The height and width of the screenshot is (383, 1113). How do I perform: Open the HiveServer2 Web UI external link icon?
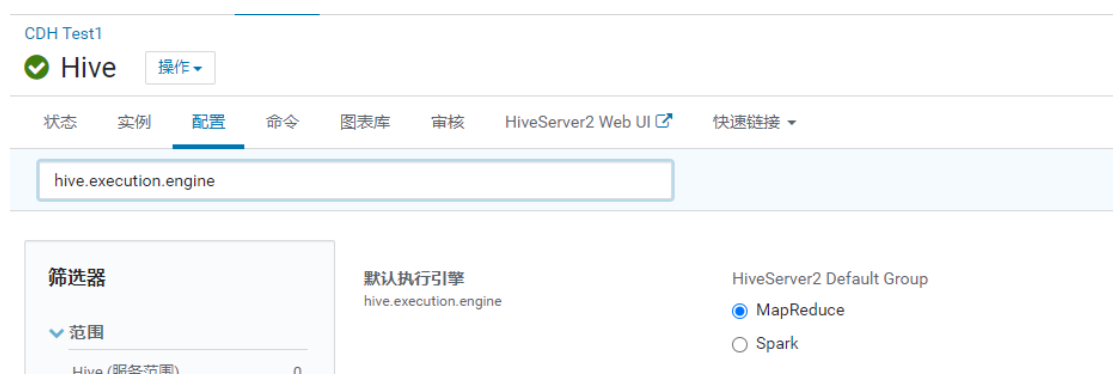(664, 121)
